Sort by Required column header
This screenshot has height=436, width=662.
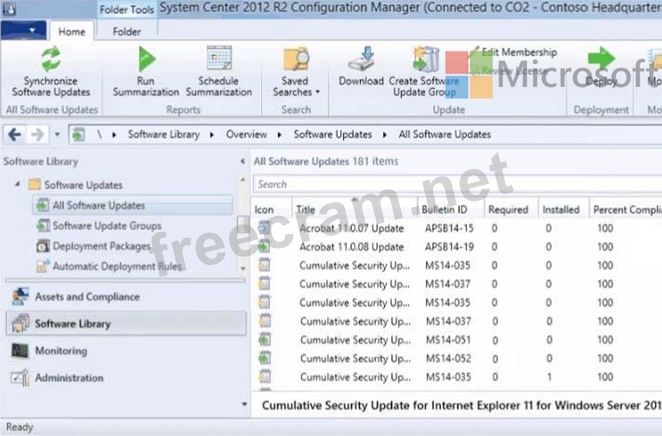(508, 210)
